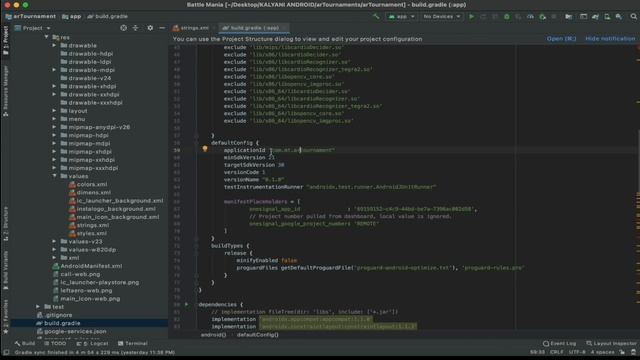Run the app with the green play button
Image resolution: width=640 pixels, height=360 pixels.
[471, 17]
